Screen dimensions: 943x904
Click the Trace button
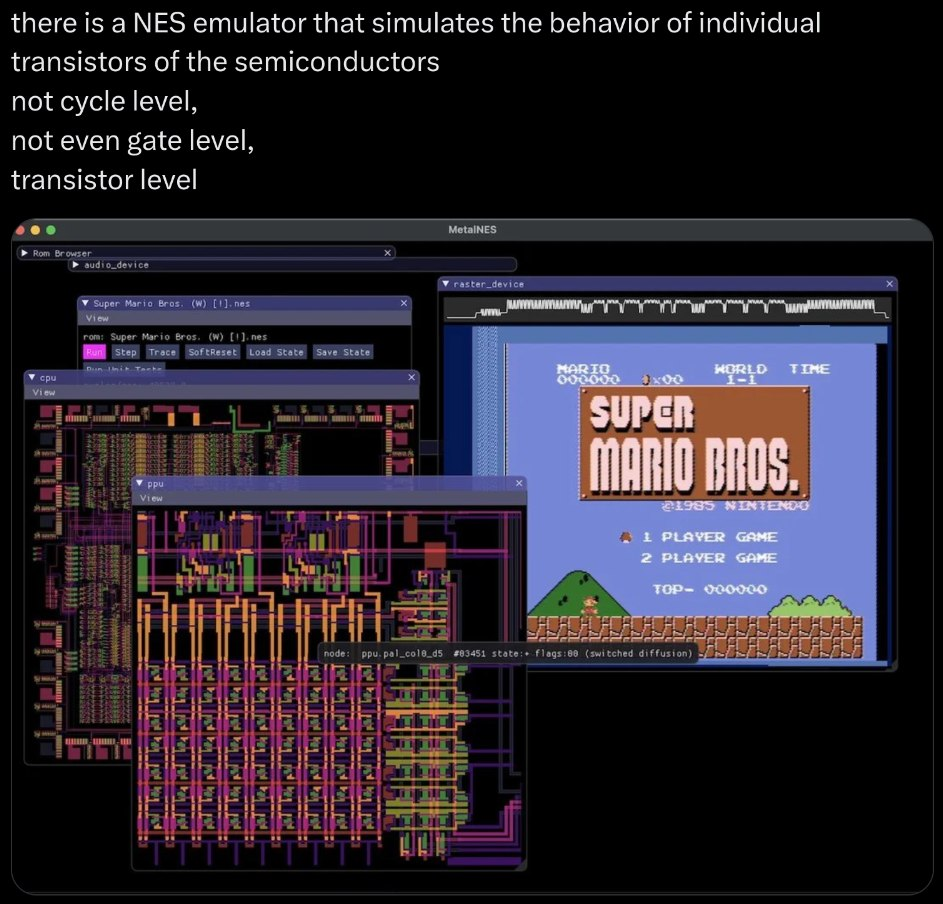click(x=162, y=352)
